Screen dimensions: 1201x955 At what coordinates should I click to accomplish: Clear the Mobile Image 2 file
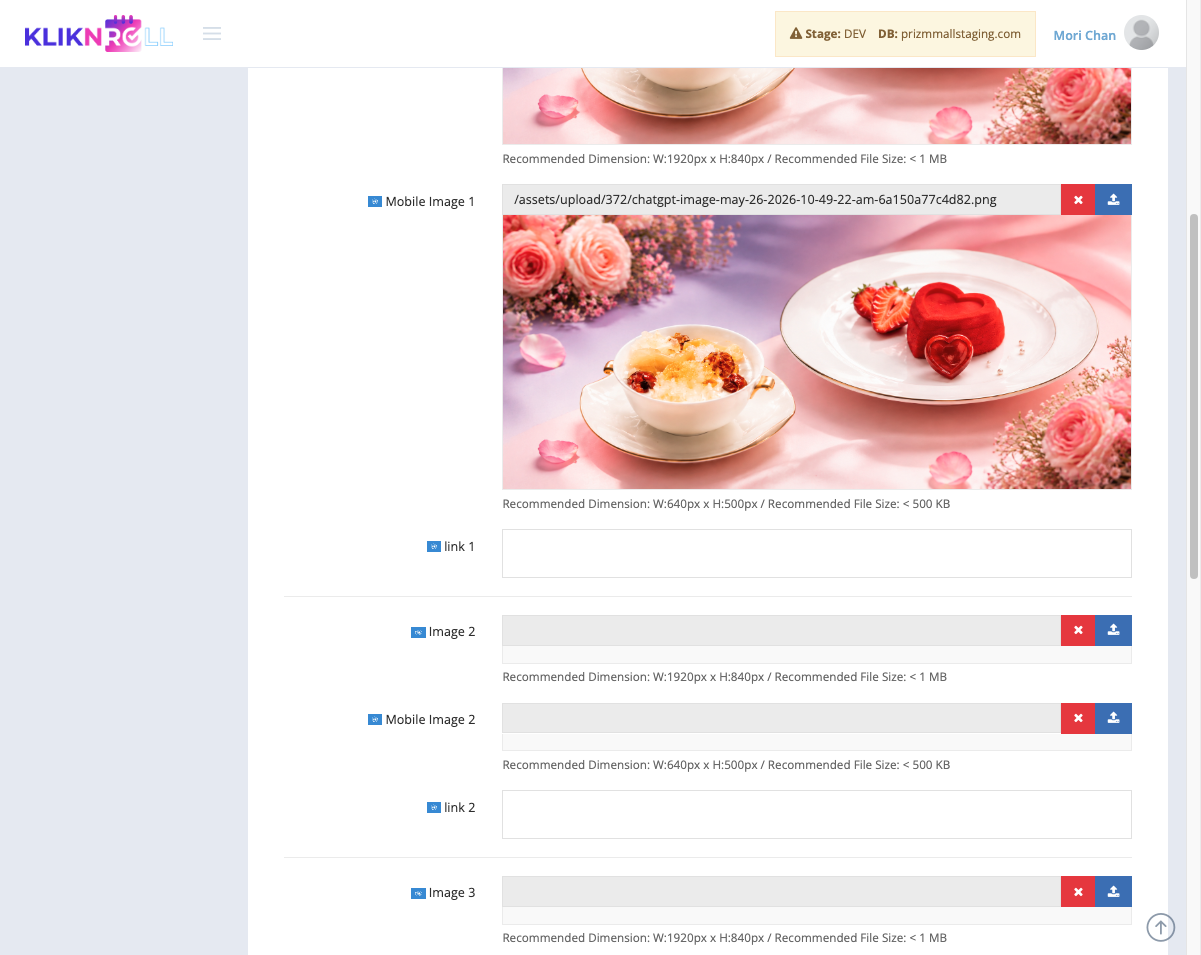[1078, 719]
